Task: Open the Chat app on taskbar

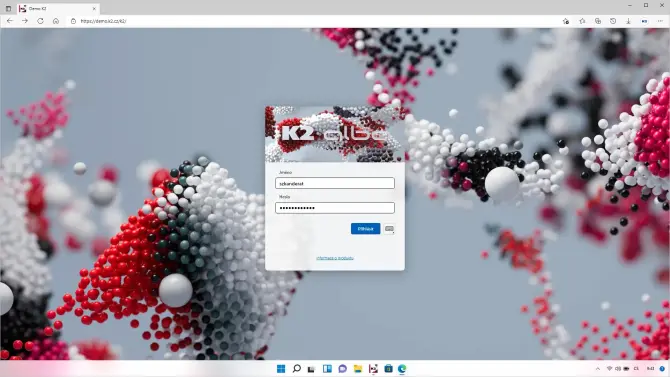Action: click(342, 368)
